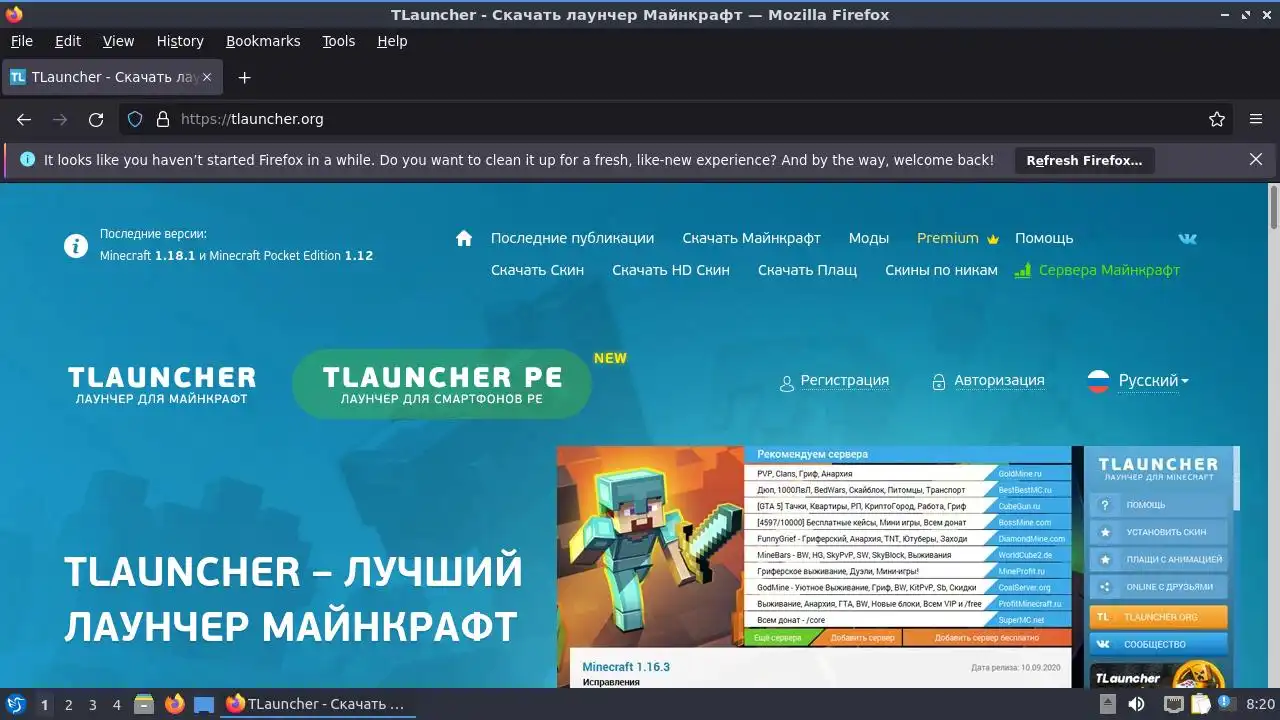Launch Firefox from the taskbar launcher
The image size is (1280, 720).
click(175, 704)
